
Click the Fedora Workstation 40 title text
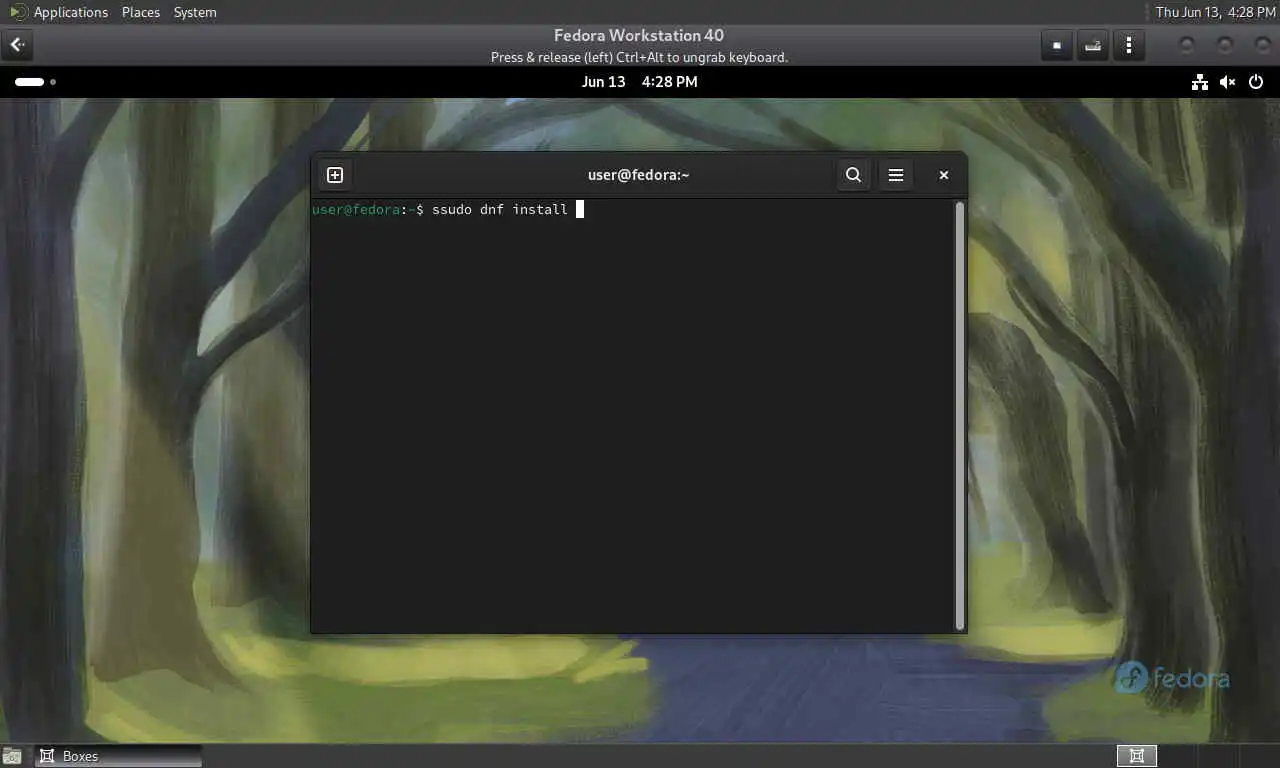pyautogui.click(x=639, y=36)
